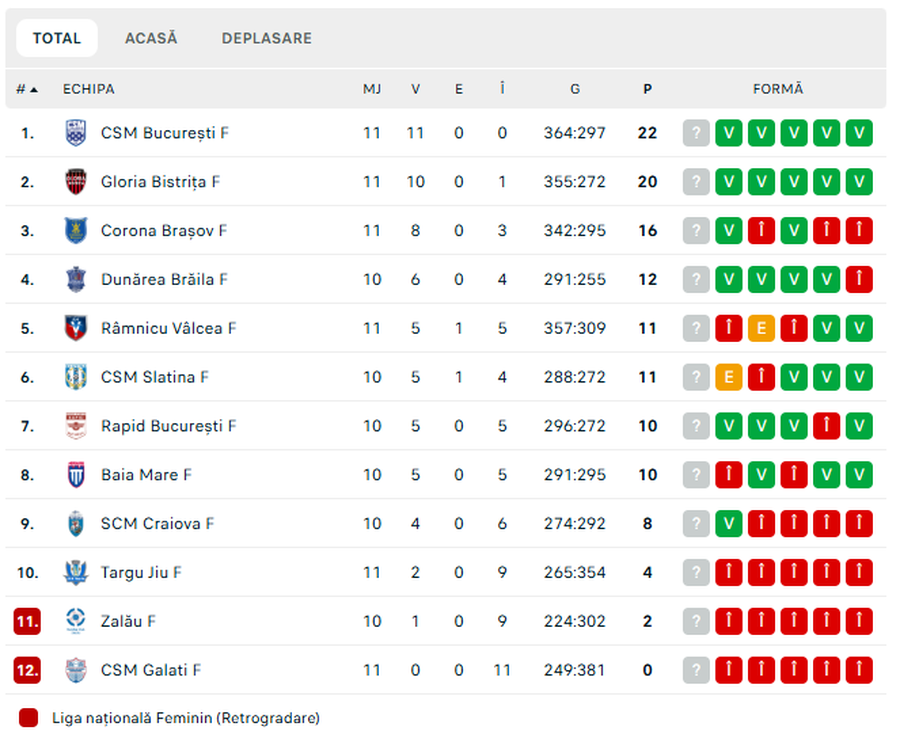Sort standings by P points column

point(647,89)
